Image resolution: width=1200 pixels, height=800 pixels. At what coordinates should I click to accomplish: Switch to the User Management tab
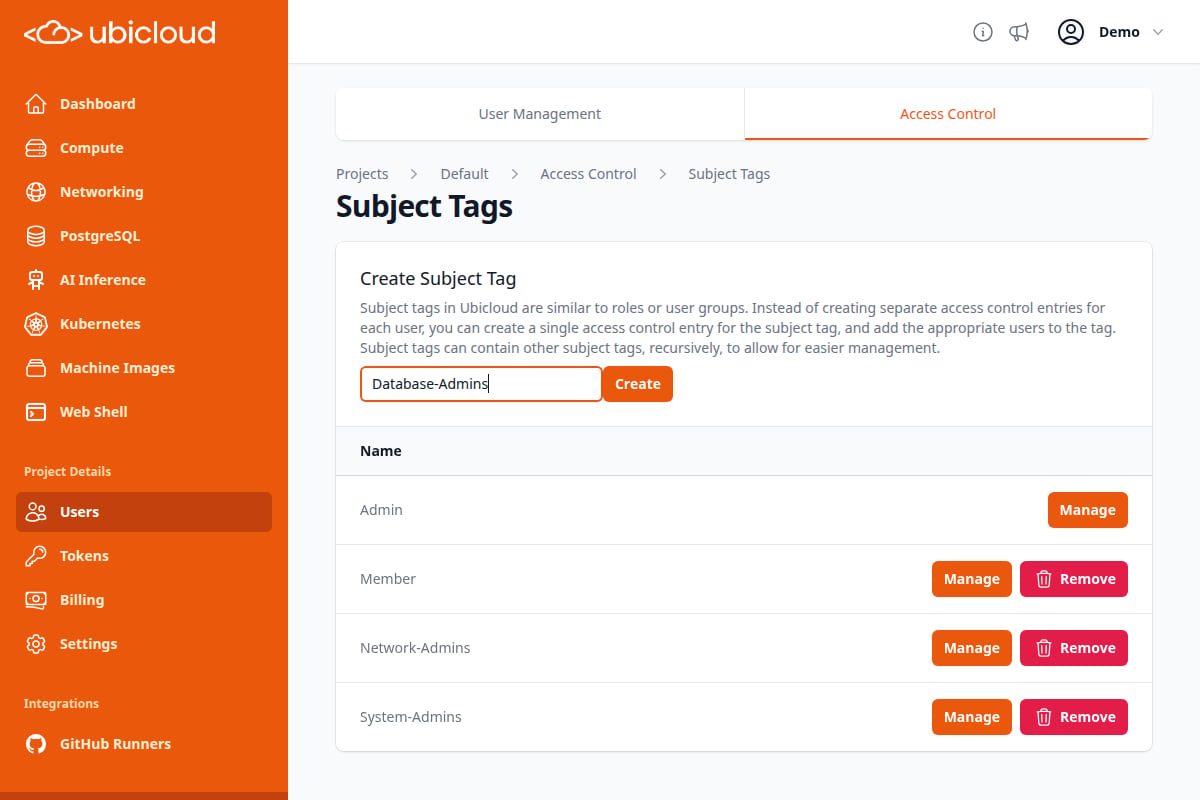[x=540, y=114]
